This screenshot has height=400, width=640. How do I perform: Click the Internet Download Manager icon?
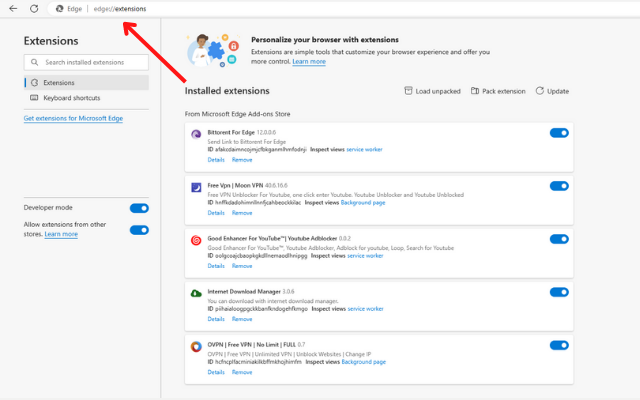click(196, 293)
